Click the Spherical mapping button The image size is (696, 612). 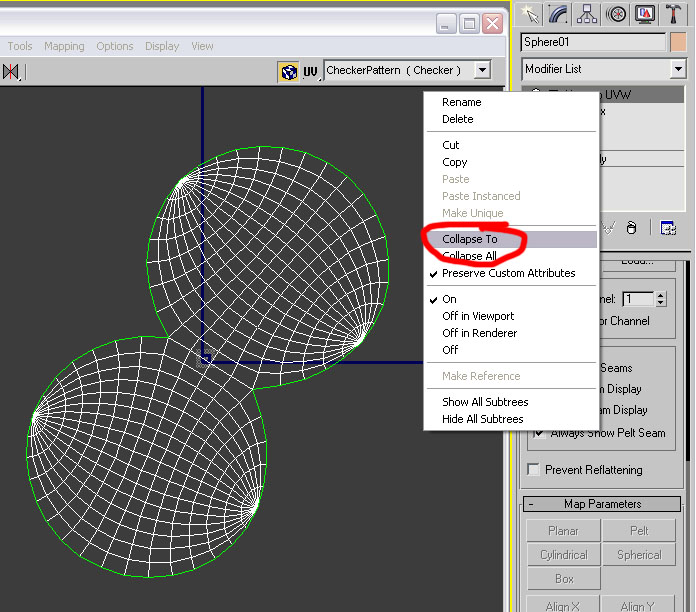click(639, 555)
